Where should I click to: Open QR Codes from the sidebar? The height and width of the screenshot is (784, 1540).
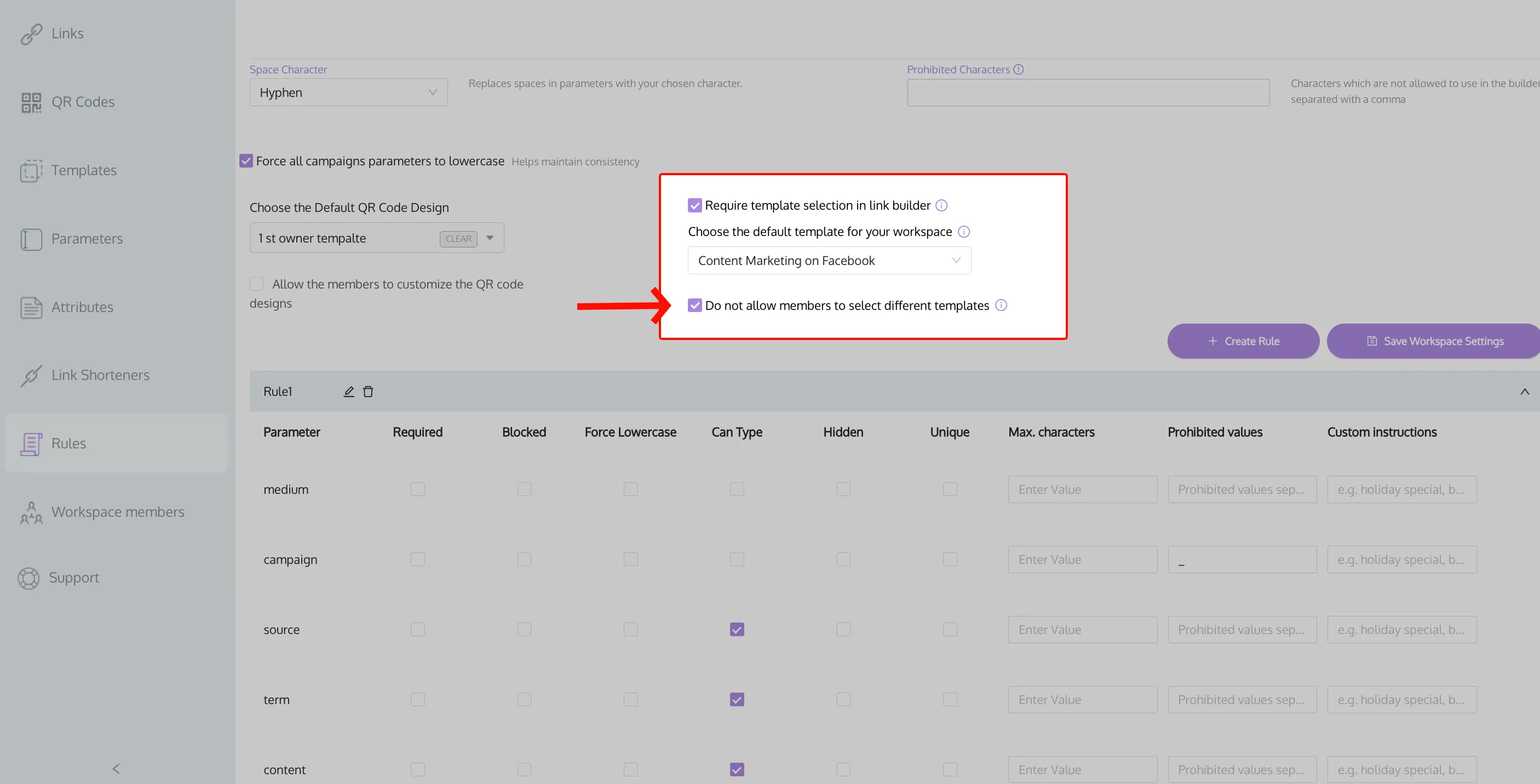point(83,102)
